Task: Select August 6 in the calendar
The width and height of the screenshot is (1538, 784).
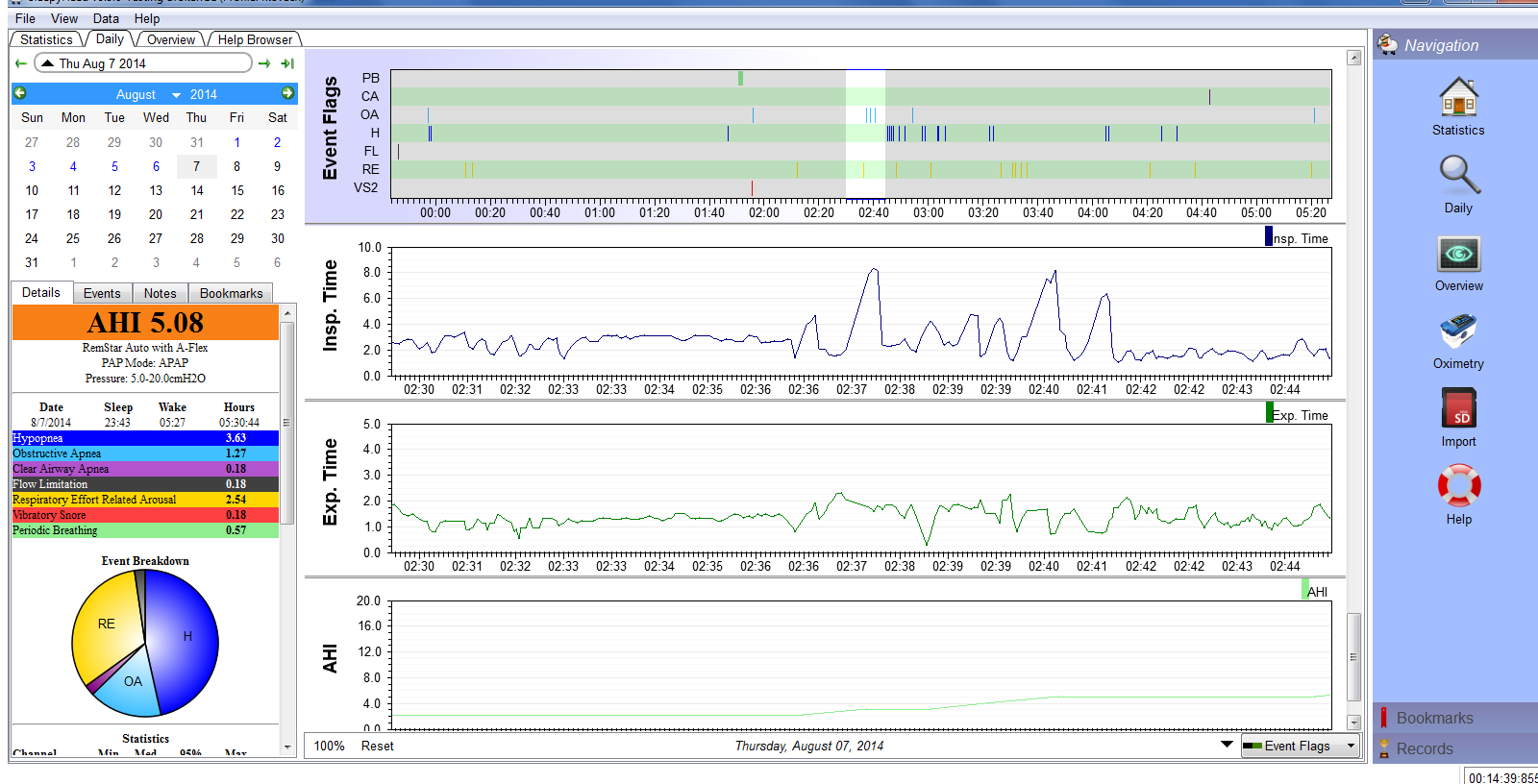Action: pyautogui.click(x=156, y=166)
